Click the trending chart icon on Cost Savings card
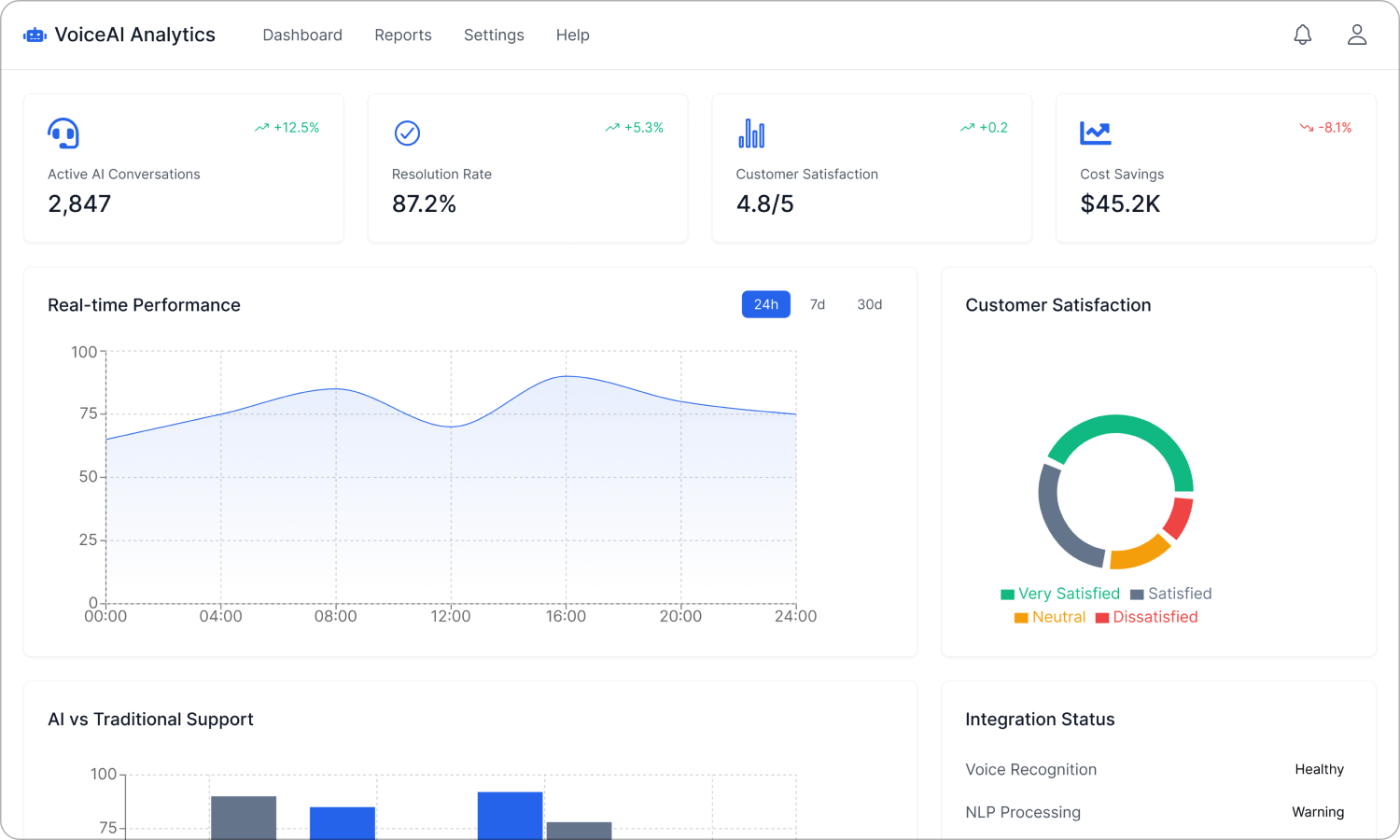The height and width of the screenshot is (840, 1400). coord(1095,133)
